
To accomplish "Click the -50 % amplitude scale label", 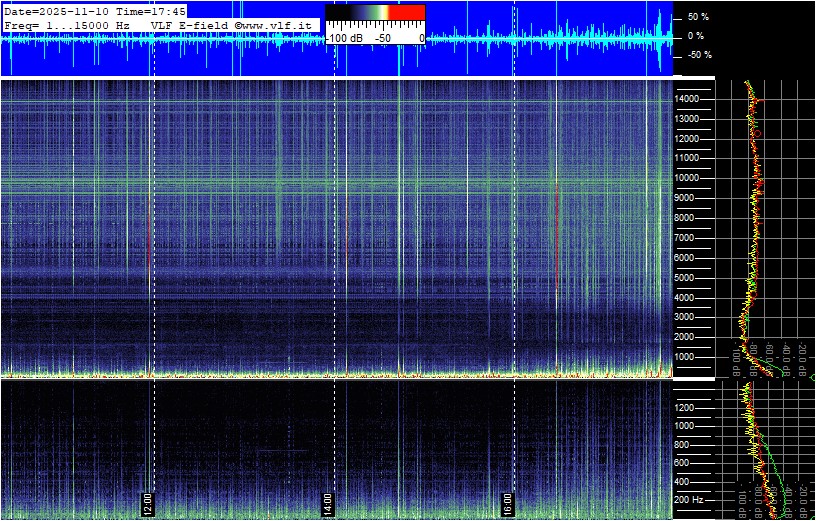I will point(697,55).
